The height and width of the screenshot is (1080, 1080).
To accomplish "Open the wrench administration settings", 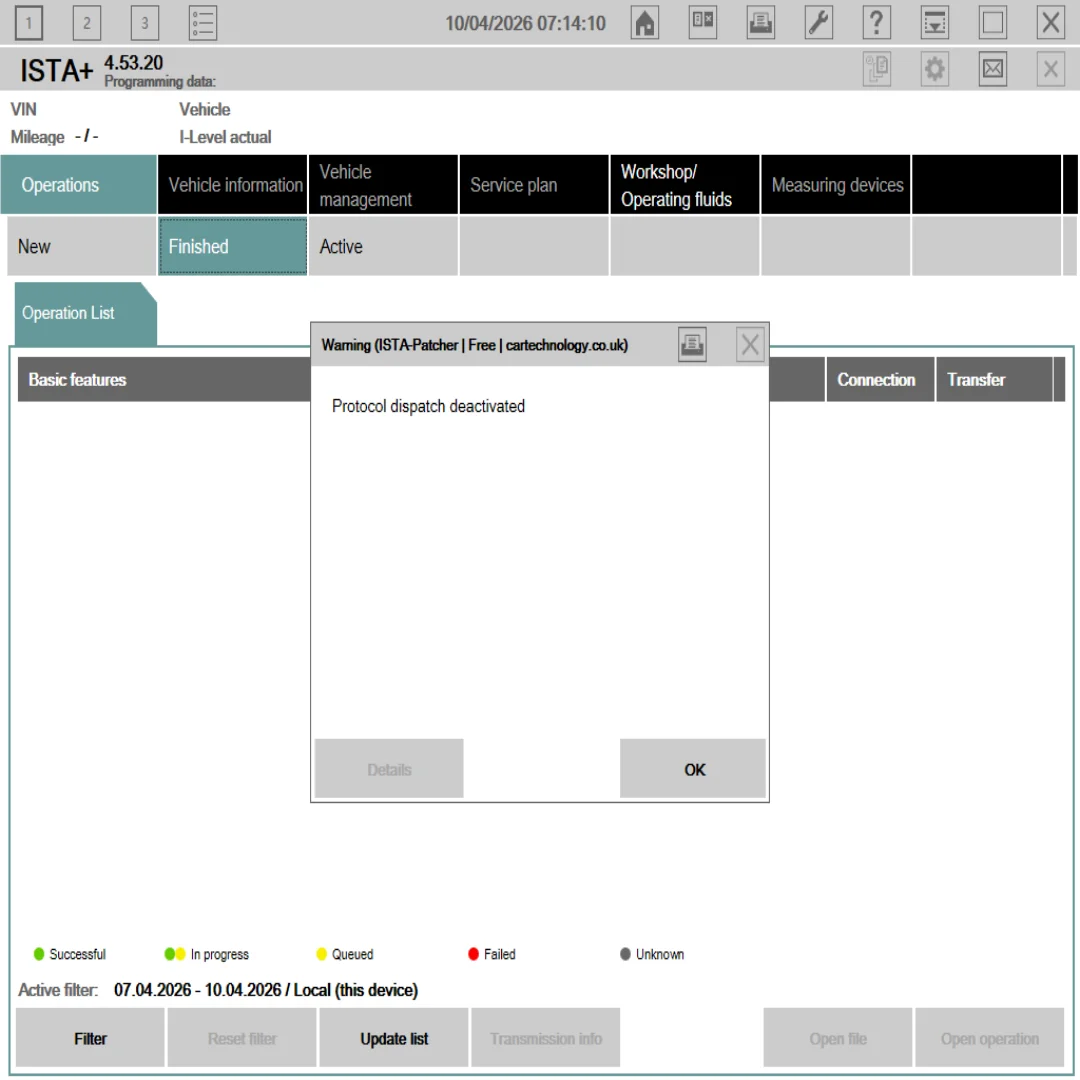I will click(x=819, y=23).
